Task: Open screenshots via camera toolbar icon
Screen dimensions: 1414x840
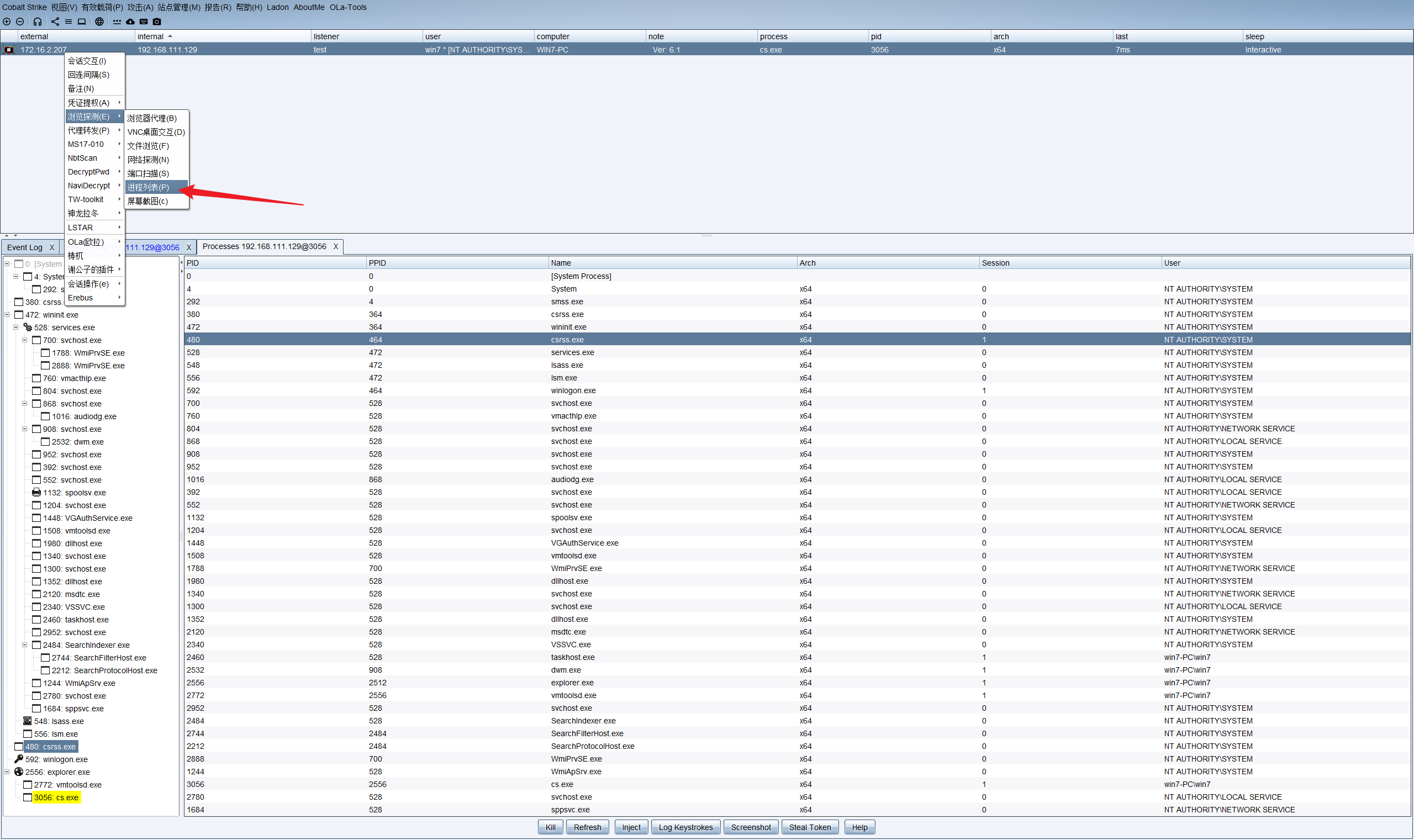Action: pos(157,22)
